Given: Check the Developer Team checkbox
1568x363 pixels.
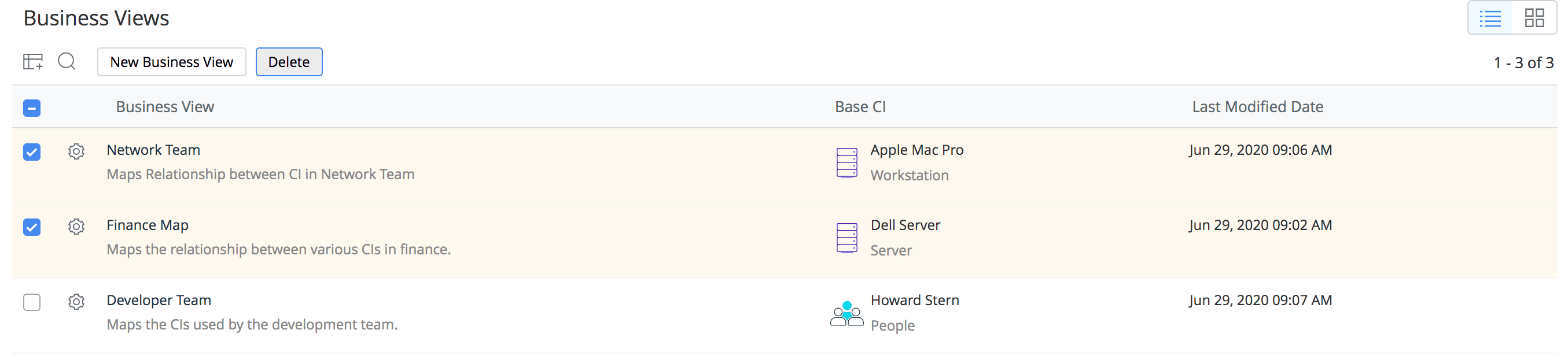Looking at the screenshot, I should 32,302.
